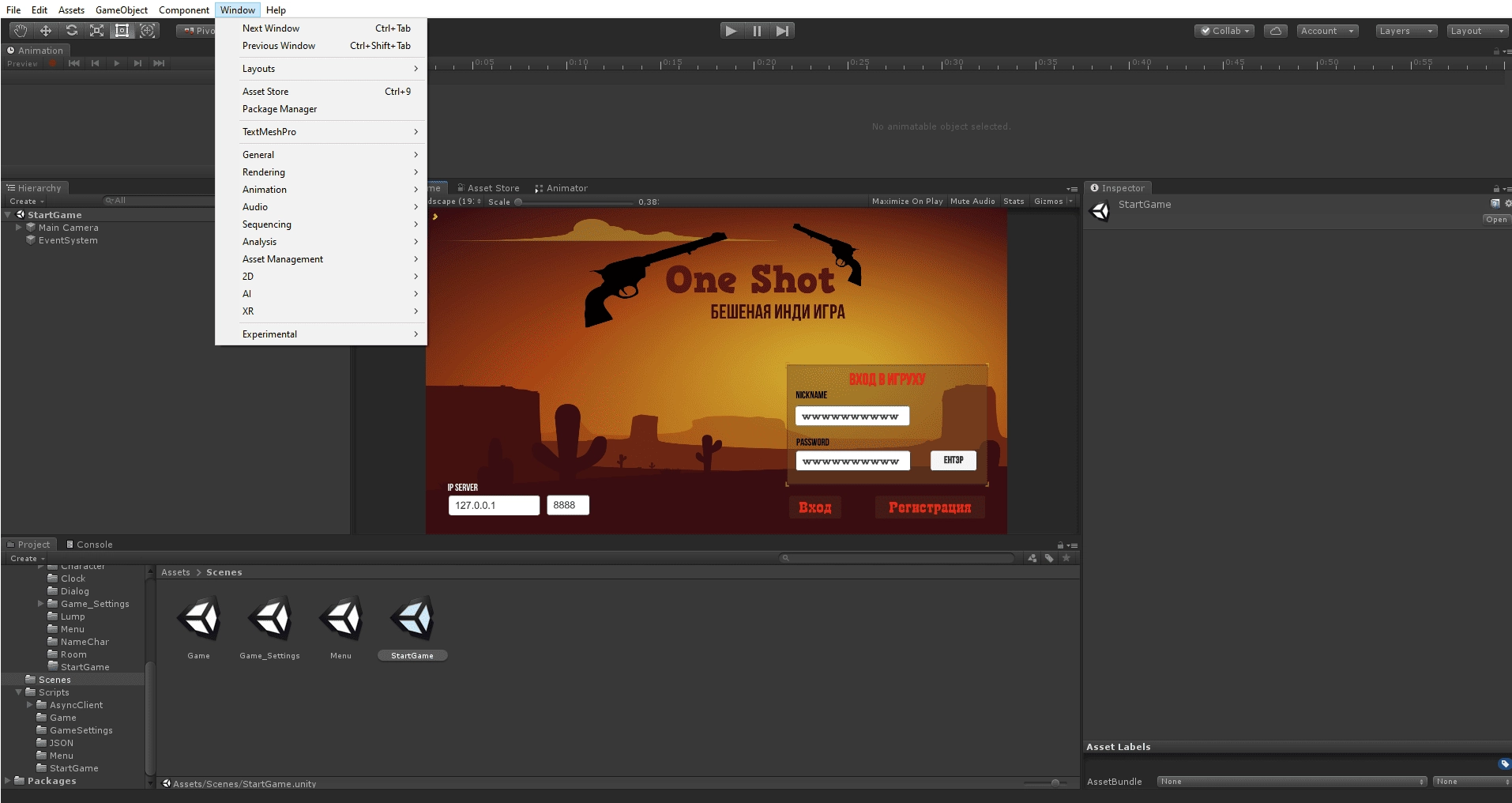Enable animation recording with red record button
1512x803 pixels.
tap(52, 63)
